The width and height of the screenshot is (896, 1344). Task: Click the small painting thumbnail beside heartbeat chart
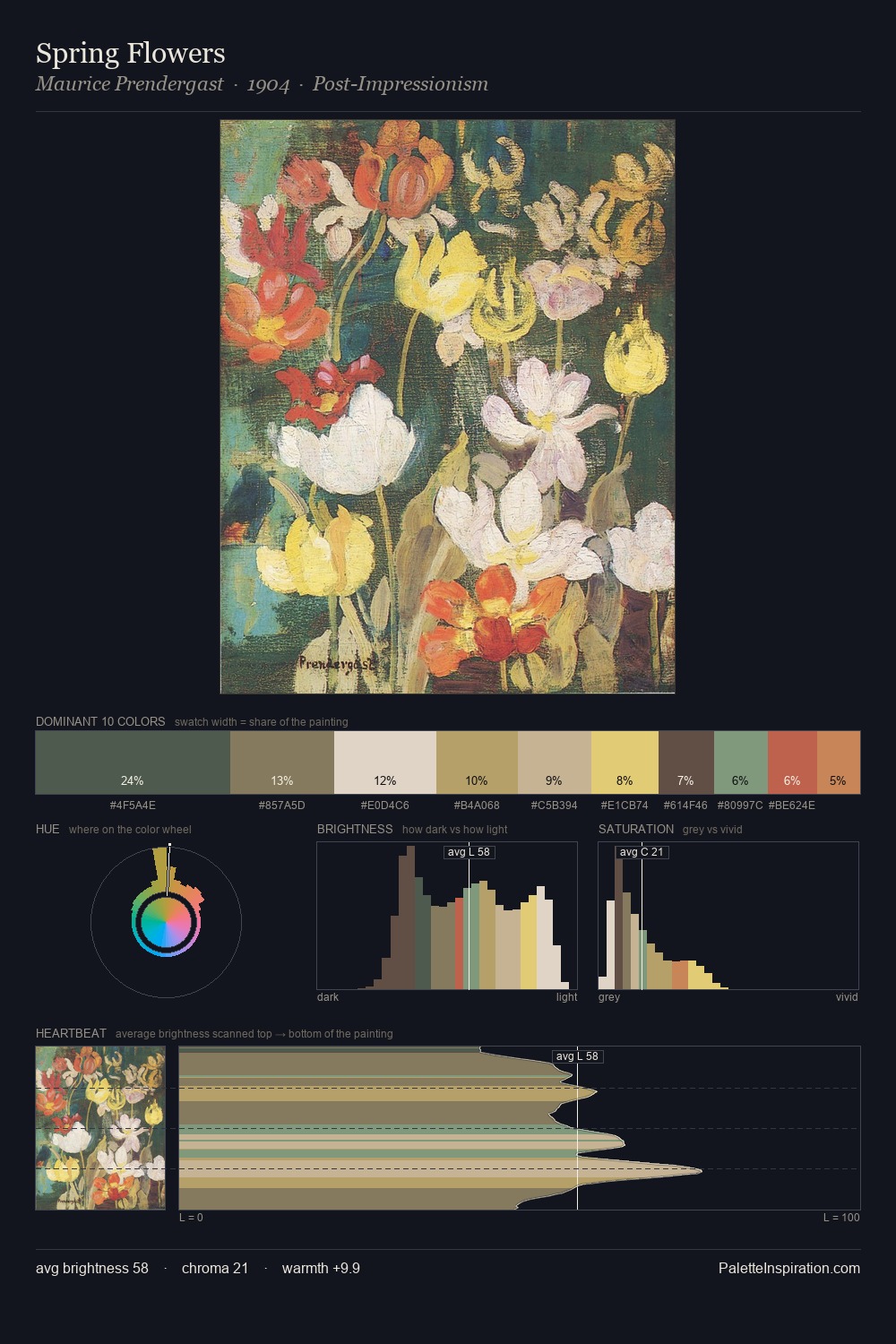coord(100,1128)
